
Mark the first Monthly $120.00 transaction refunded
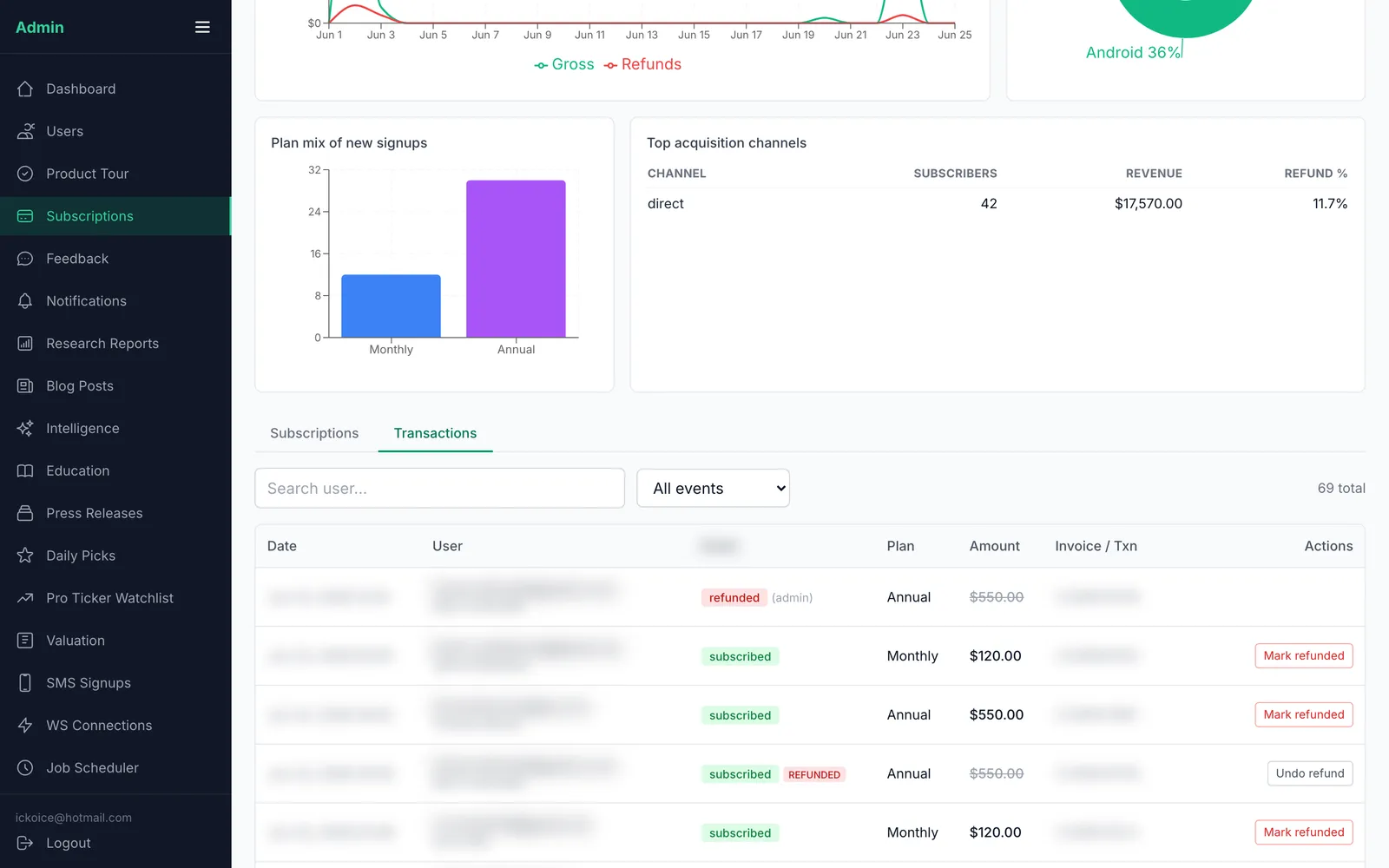1303,656
